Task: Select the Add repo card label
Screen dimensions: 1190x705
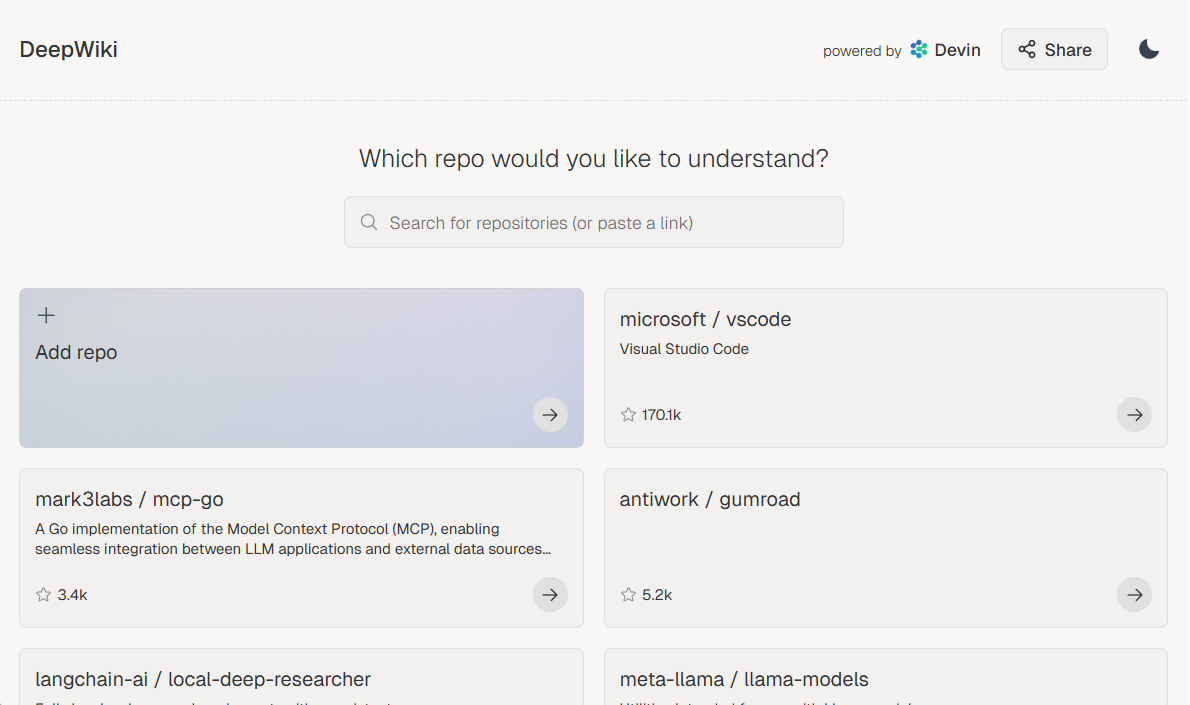Action: point(76,352)
